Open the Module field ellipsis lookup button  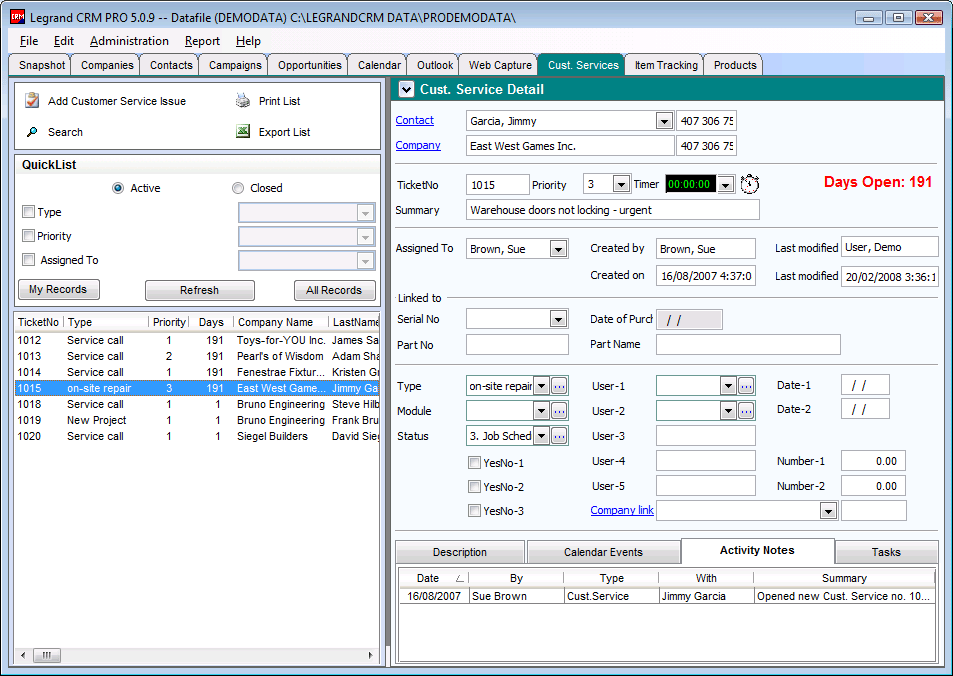point(559,411)
